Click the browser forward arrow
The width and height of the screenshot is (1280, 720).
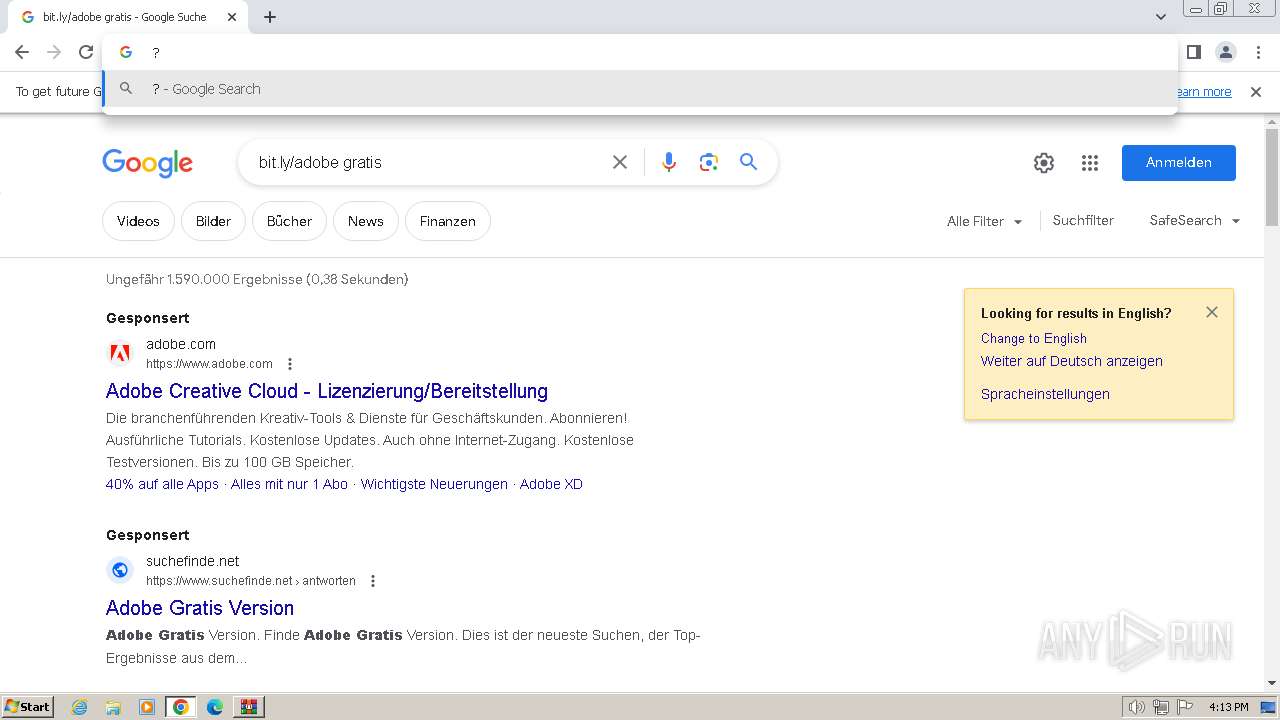pos(54,52)
